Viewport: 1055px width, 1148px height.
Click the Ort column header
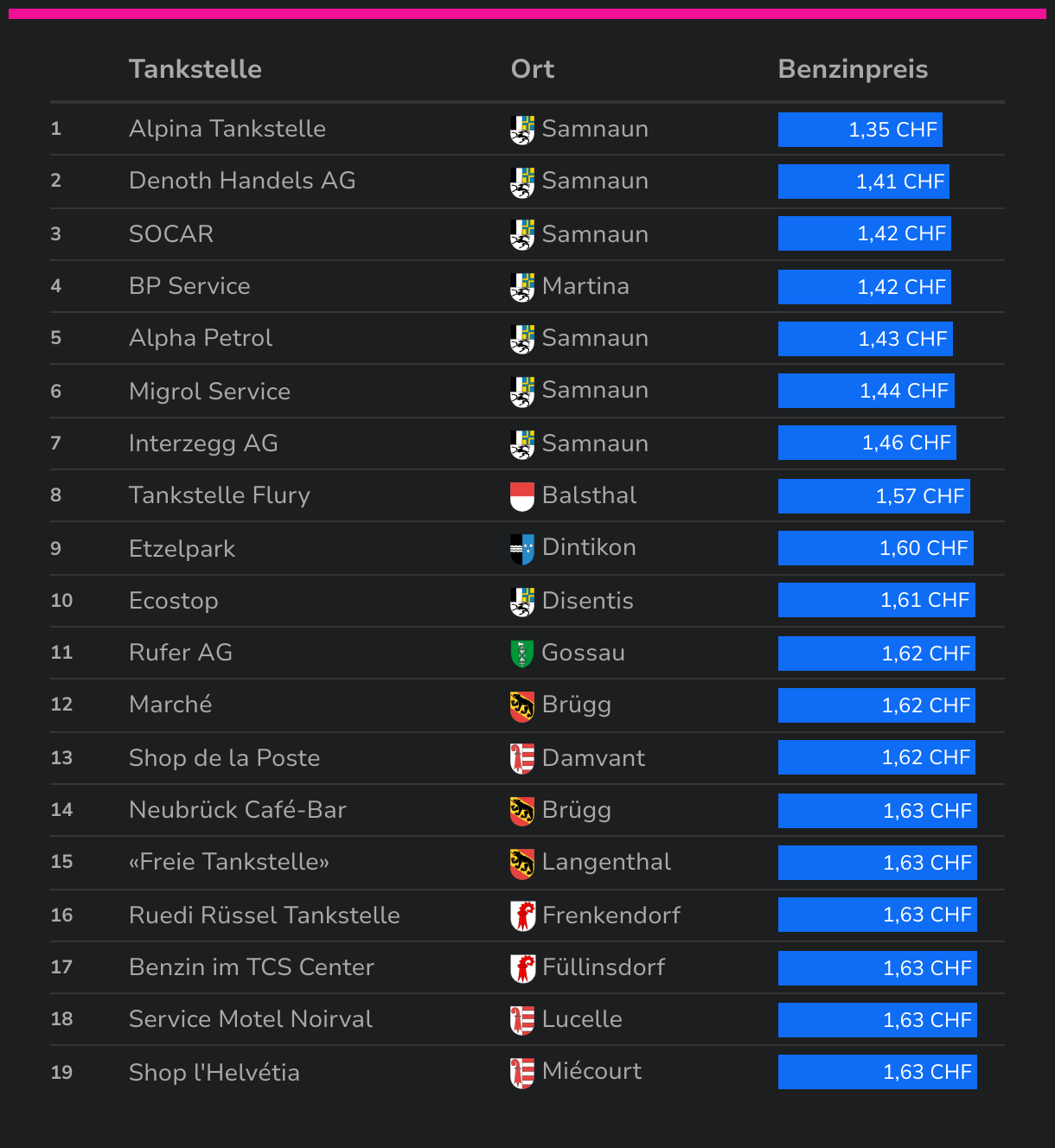point(533,69)
